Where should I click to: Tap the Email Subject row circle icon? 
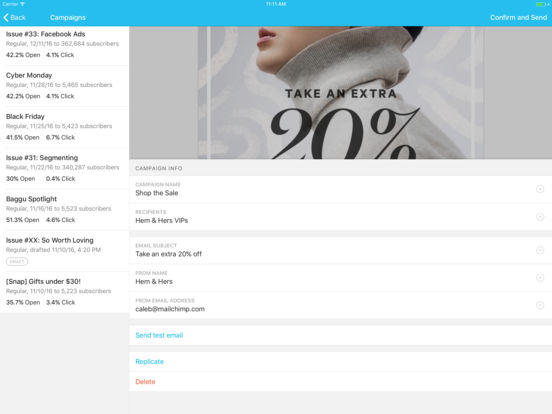pos(540,250)
